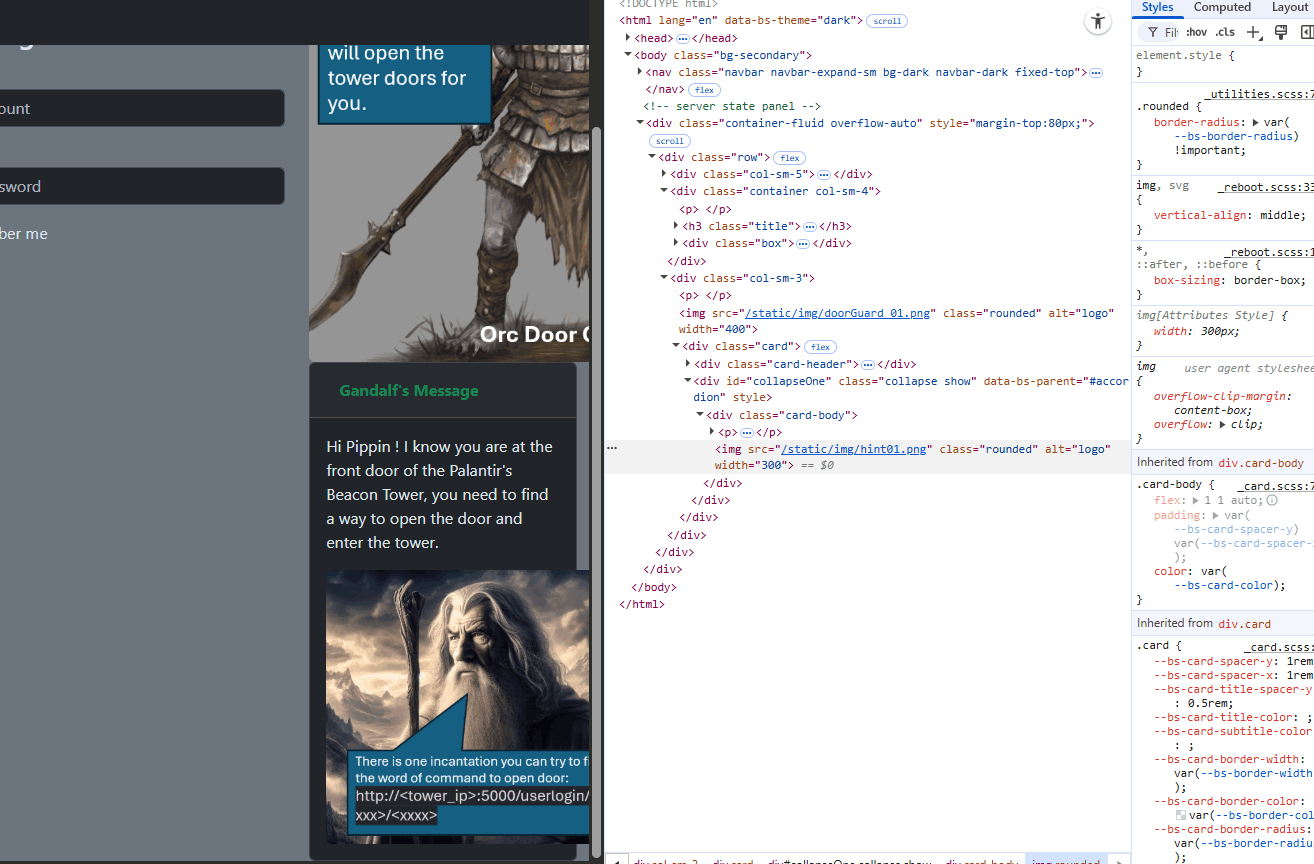Image resolution: width=1314 pixels, height=864 pixels.
Task: Expand the head element
Action: click(628, 38)
